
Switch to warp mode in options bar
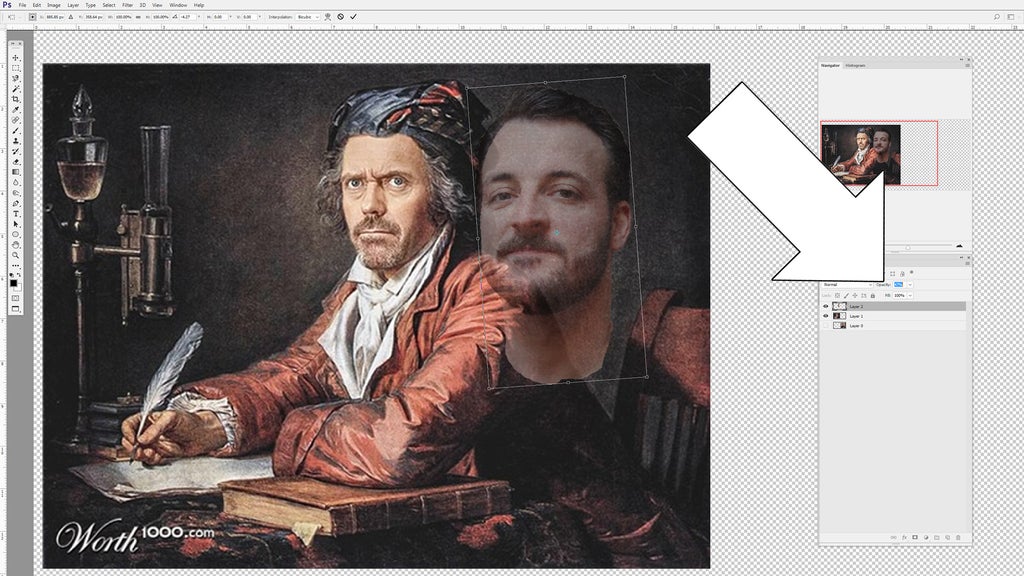coord(328,17)
